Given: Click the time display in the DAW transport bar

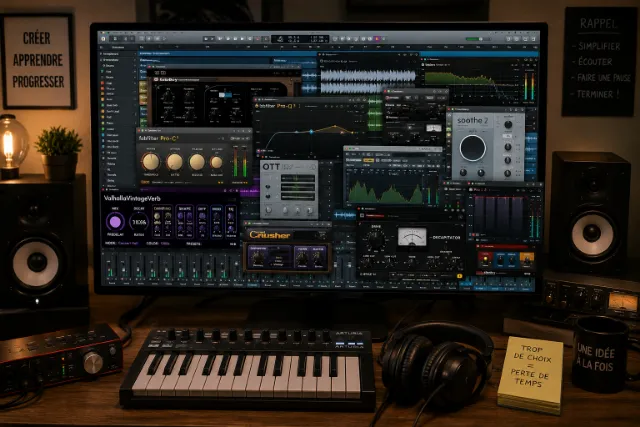Looking at the screenshot, I should 300,39.
